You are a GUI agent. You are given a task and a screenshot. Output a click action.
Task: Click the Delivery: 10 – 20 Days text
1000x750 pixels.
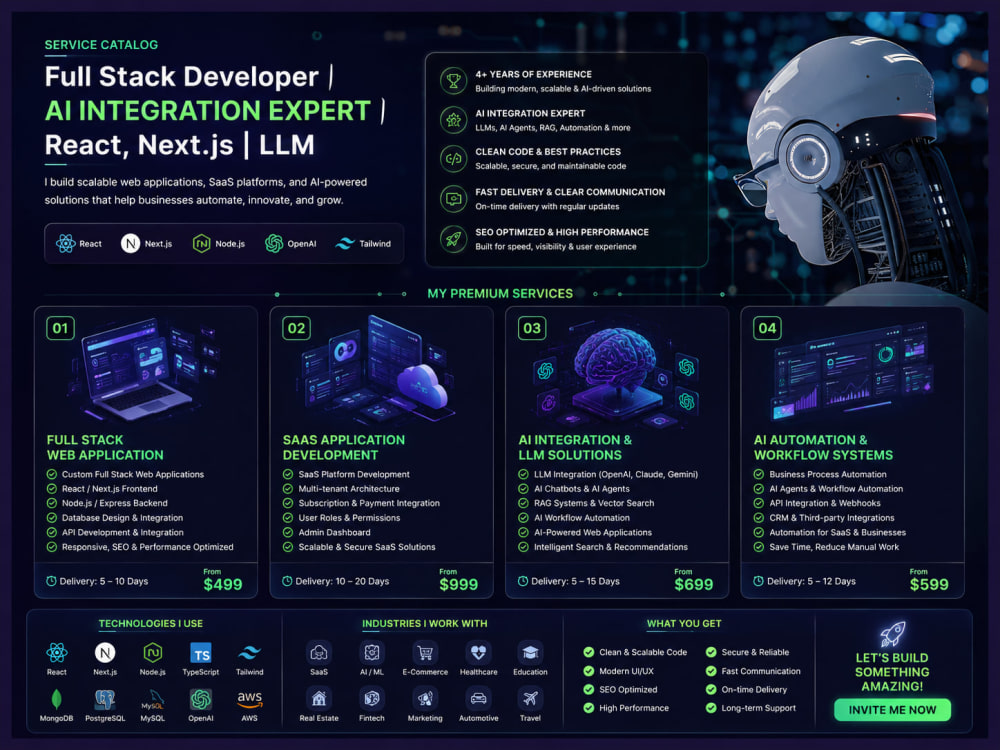coord(342,581)
